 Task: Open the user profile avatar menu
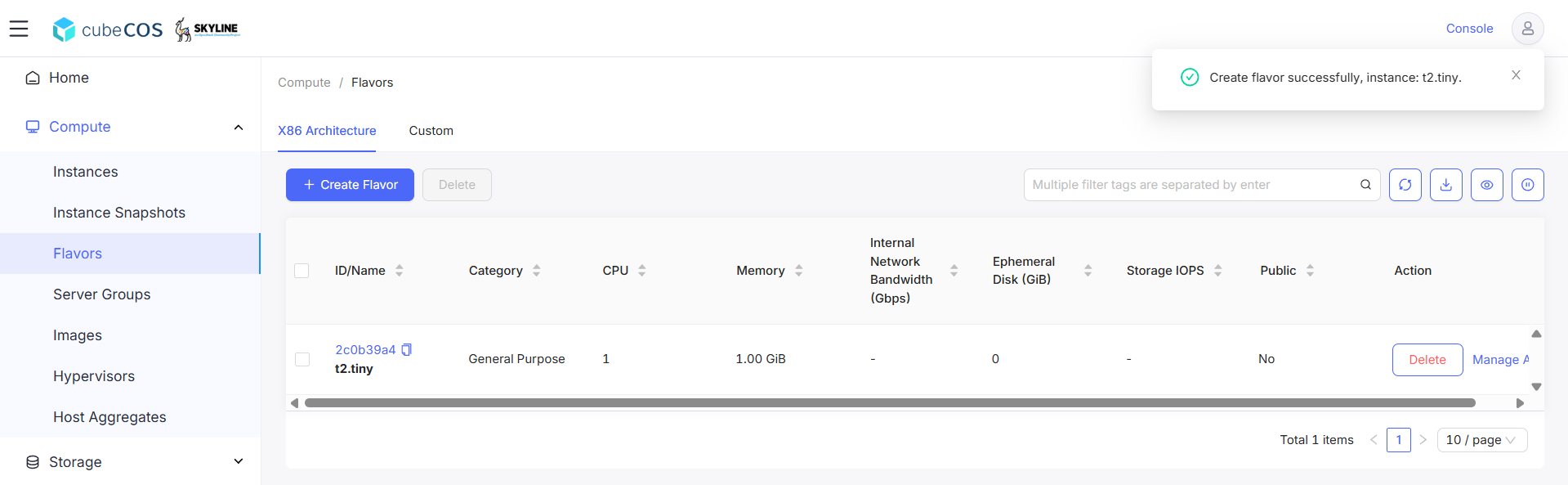point(1527,29)
